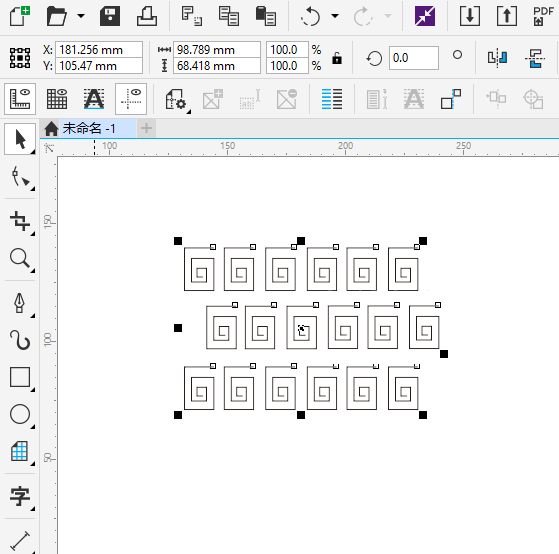559x554 pixels.
Task: Choose the Ellipse tool
Action: [x=20, y=414]
